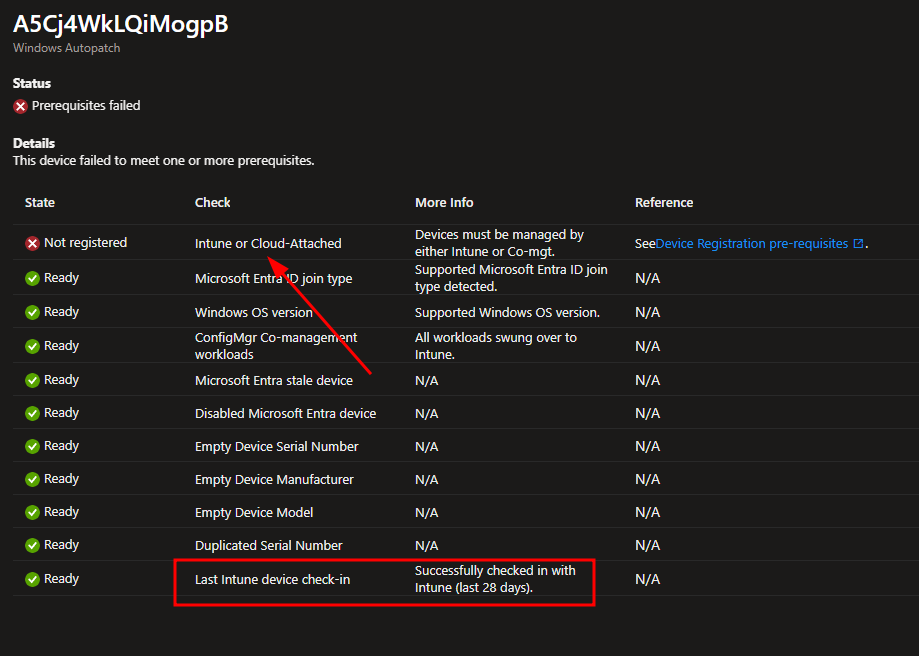The height and width of the screenshot is (656, 919).
Task: Click the Empty Device Serial Number check
Action: point(277,446)
